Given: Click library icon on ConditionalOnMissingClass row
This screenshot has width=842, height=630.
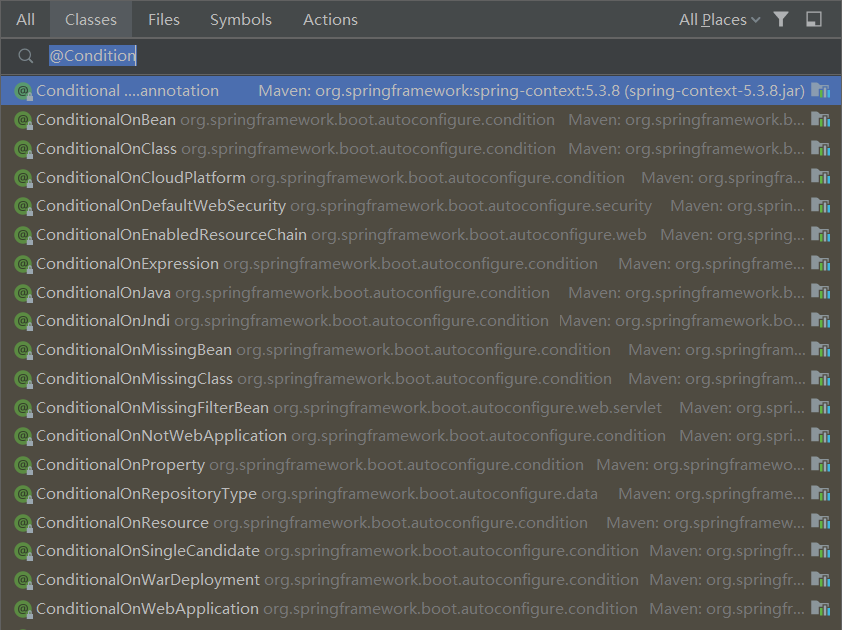Looking at the screenshot, I should click(x=821, y=378).
